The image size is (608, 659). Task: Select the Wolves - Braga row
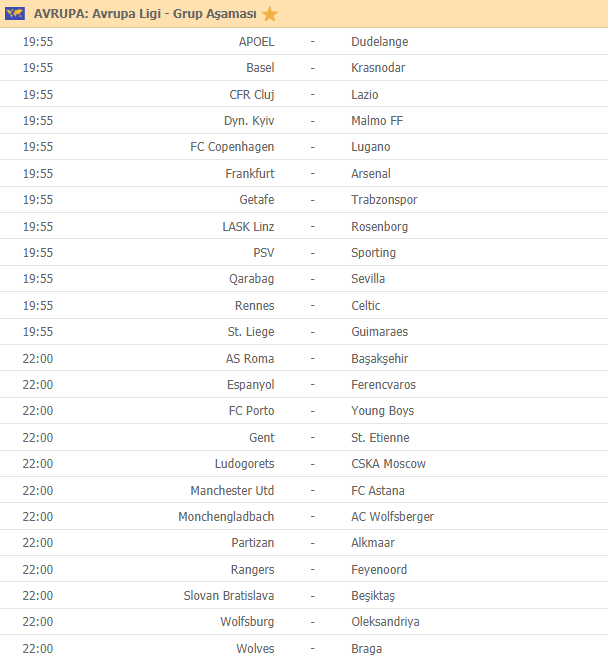point(304,648)
